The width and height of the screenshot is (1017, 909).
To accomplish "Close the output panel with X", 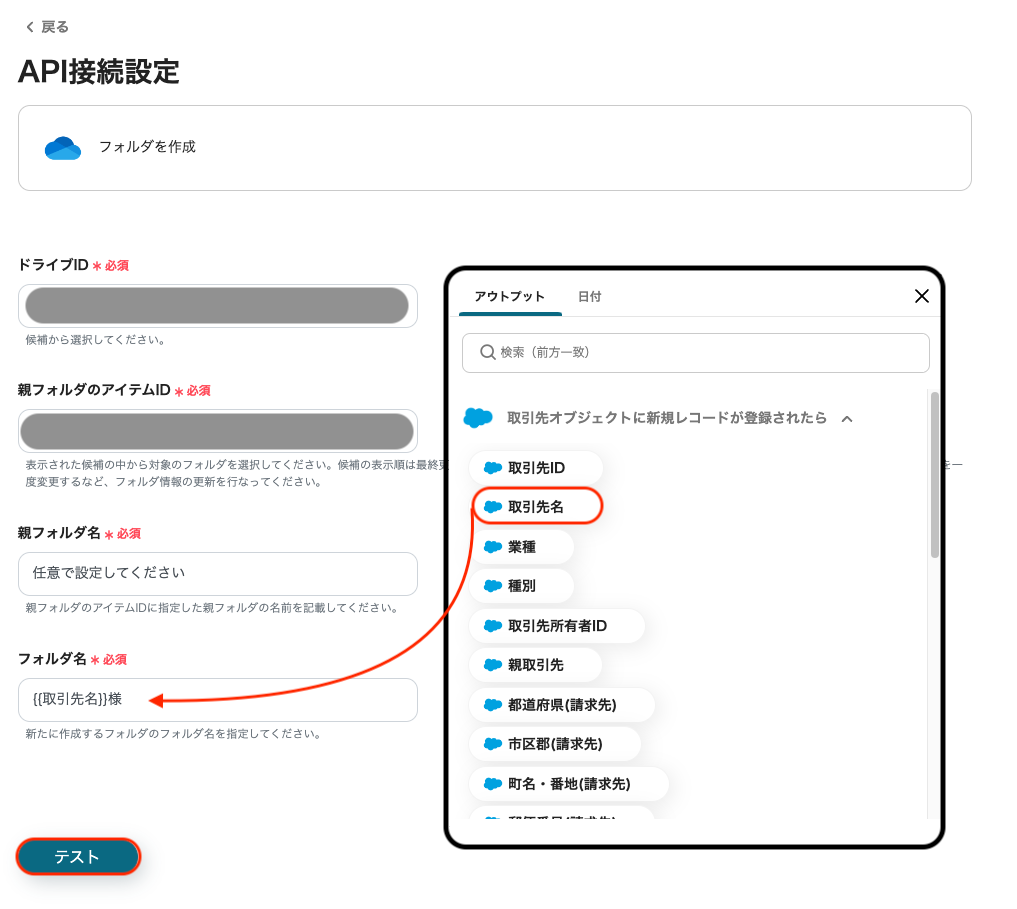I will coord(922,296).
